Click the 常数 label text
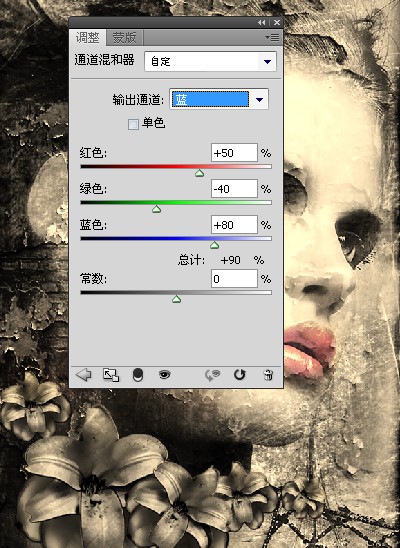The image size is (400, 548). pyautogui.click(x=93, y=279)
